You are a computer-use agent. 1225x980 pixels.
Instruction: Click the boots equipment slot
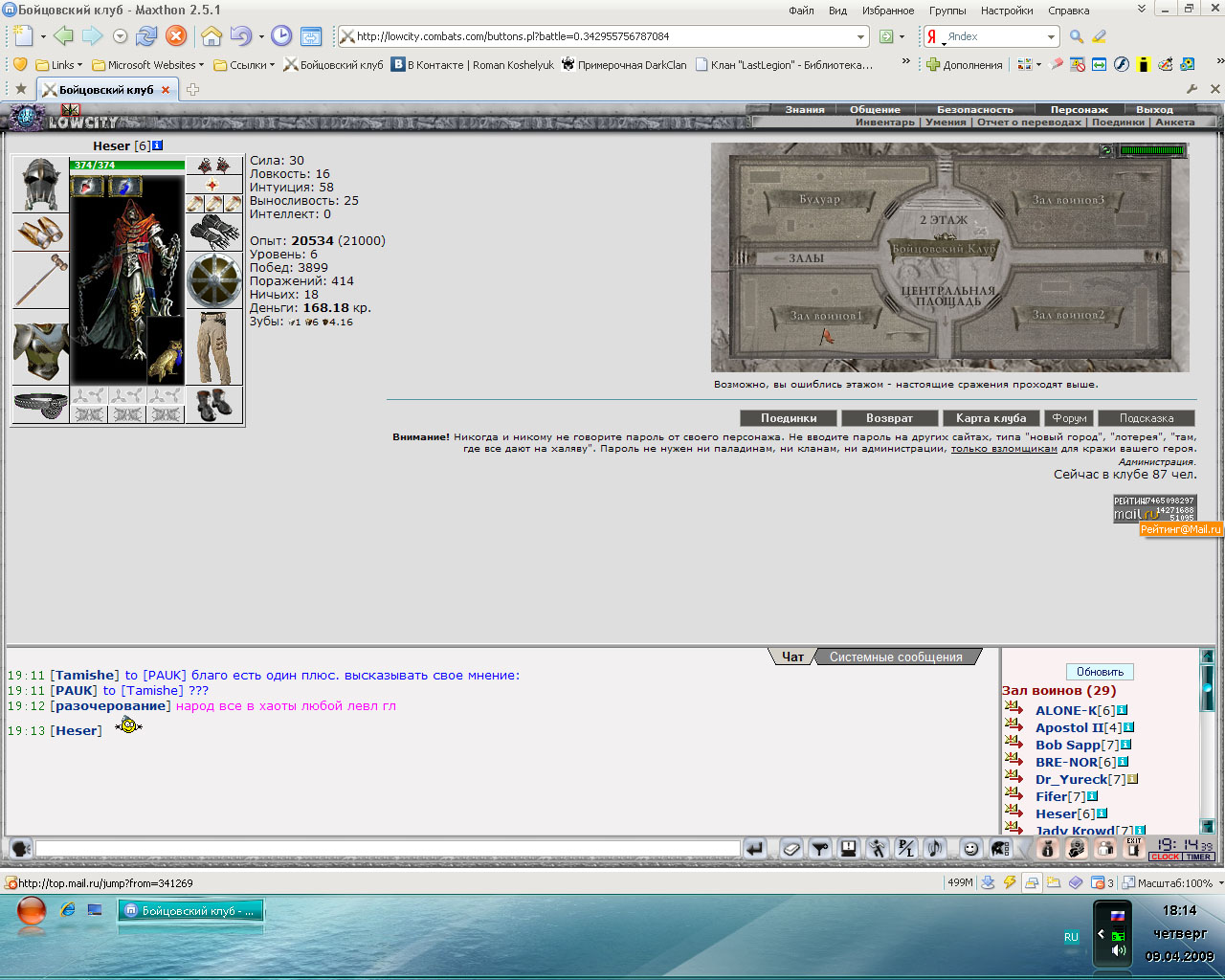pos(214,405)
